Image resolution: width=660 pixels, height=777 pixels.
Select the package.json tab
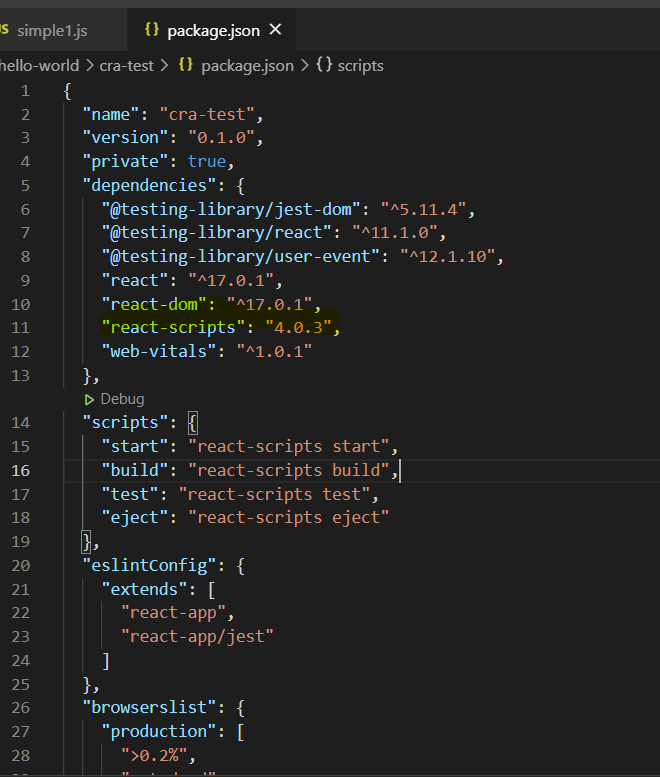pyautogui.click(x=213, y=31)
